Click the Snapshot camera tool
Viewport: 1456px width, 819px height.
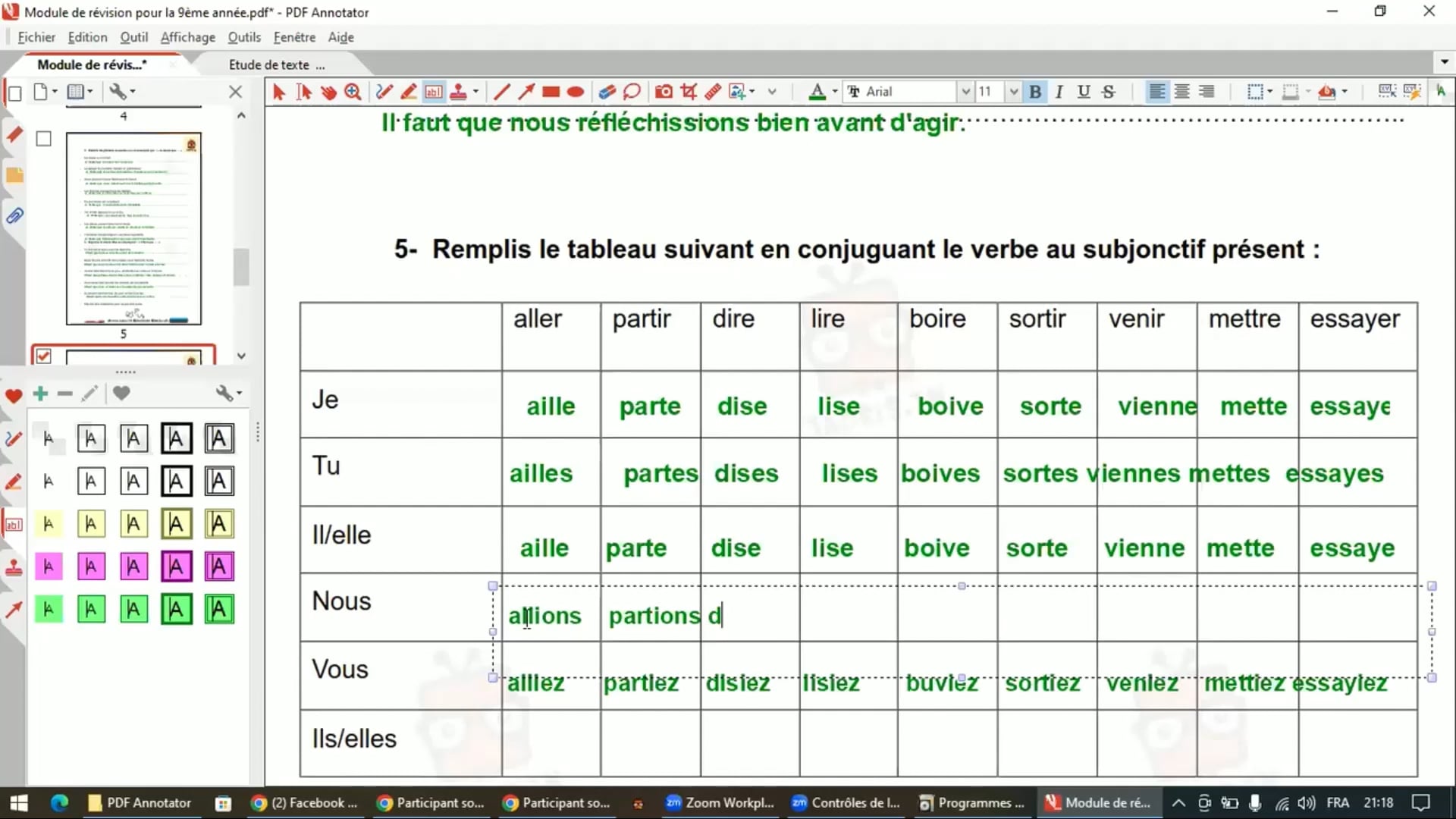(x=664, y=92)
